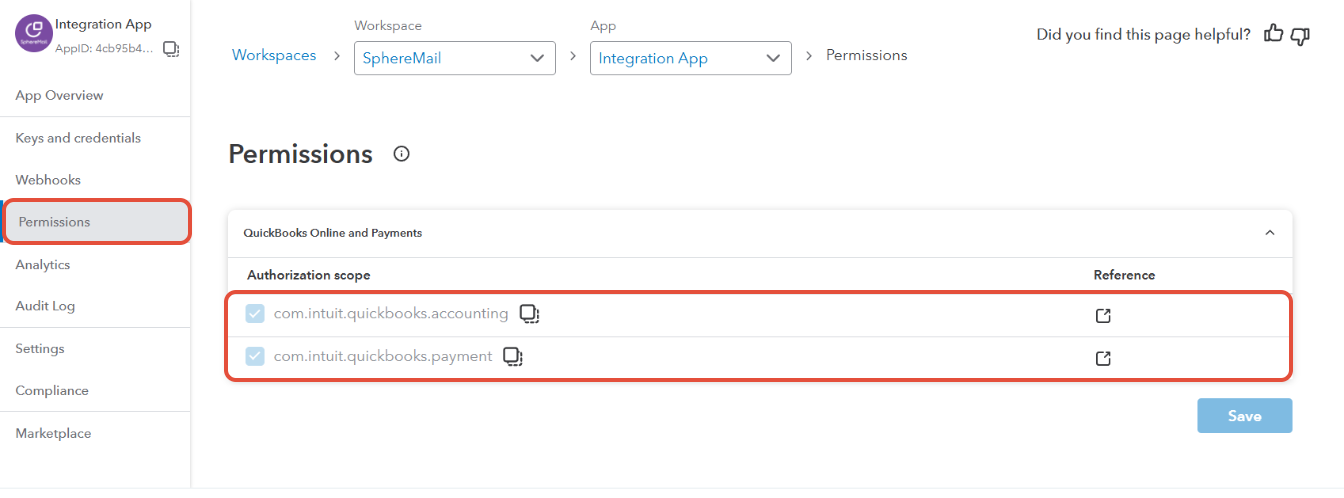This screenshot has width=1344, height=498.
Task: Toggle the com.intuit.quickbooks.payment checkbox
Action: coord(255,356)
